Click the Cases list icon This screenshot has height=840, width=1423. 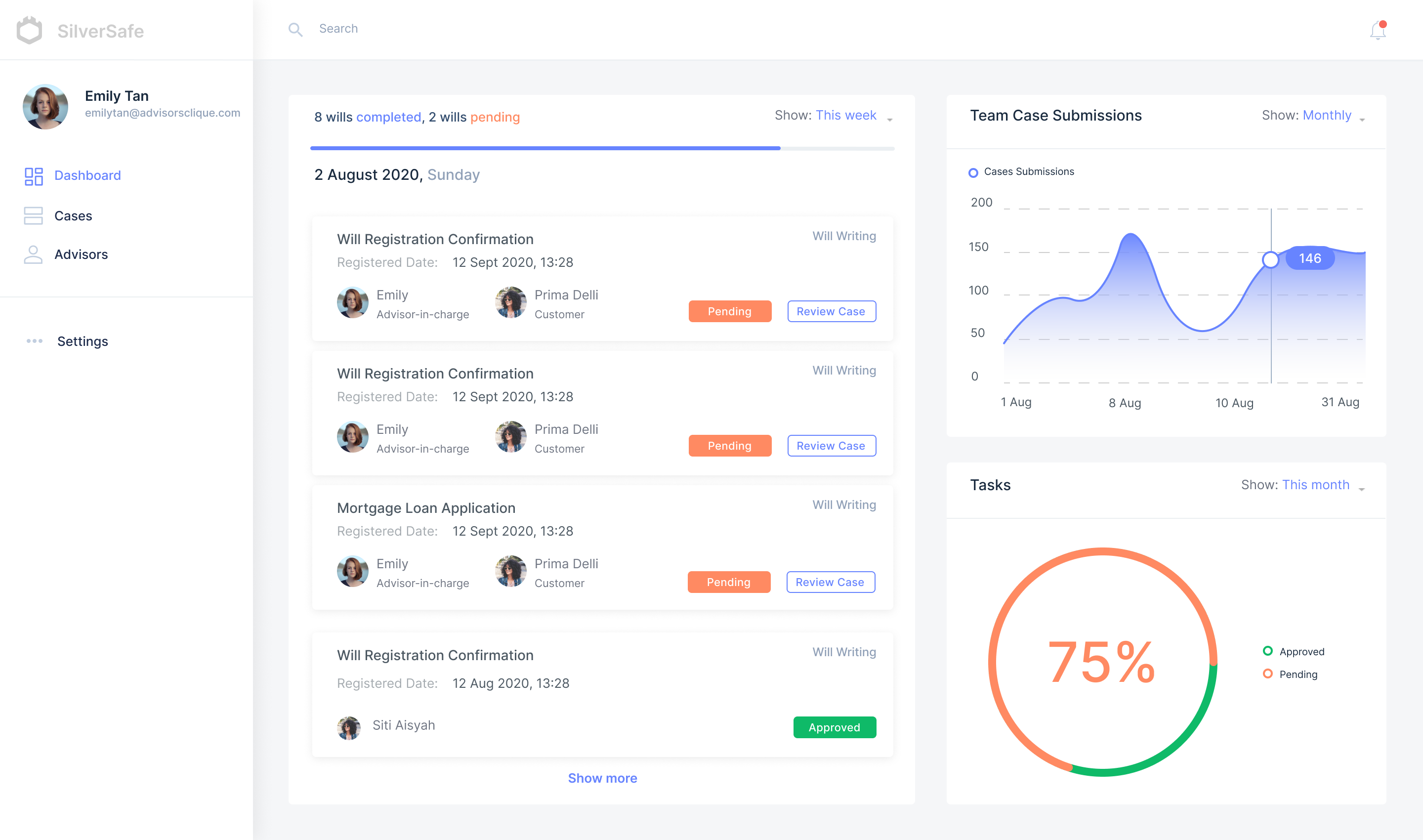tap(34, 215)
